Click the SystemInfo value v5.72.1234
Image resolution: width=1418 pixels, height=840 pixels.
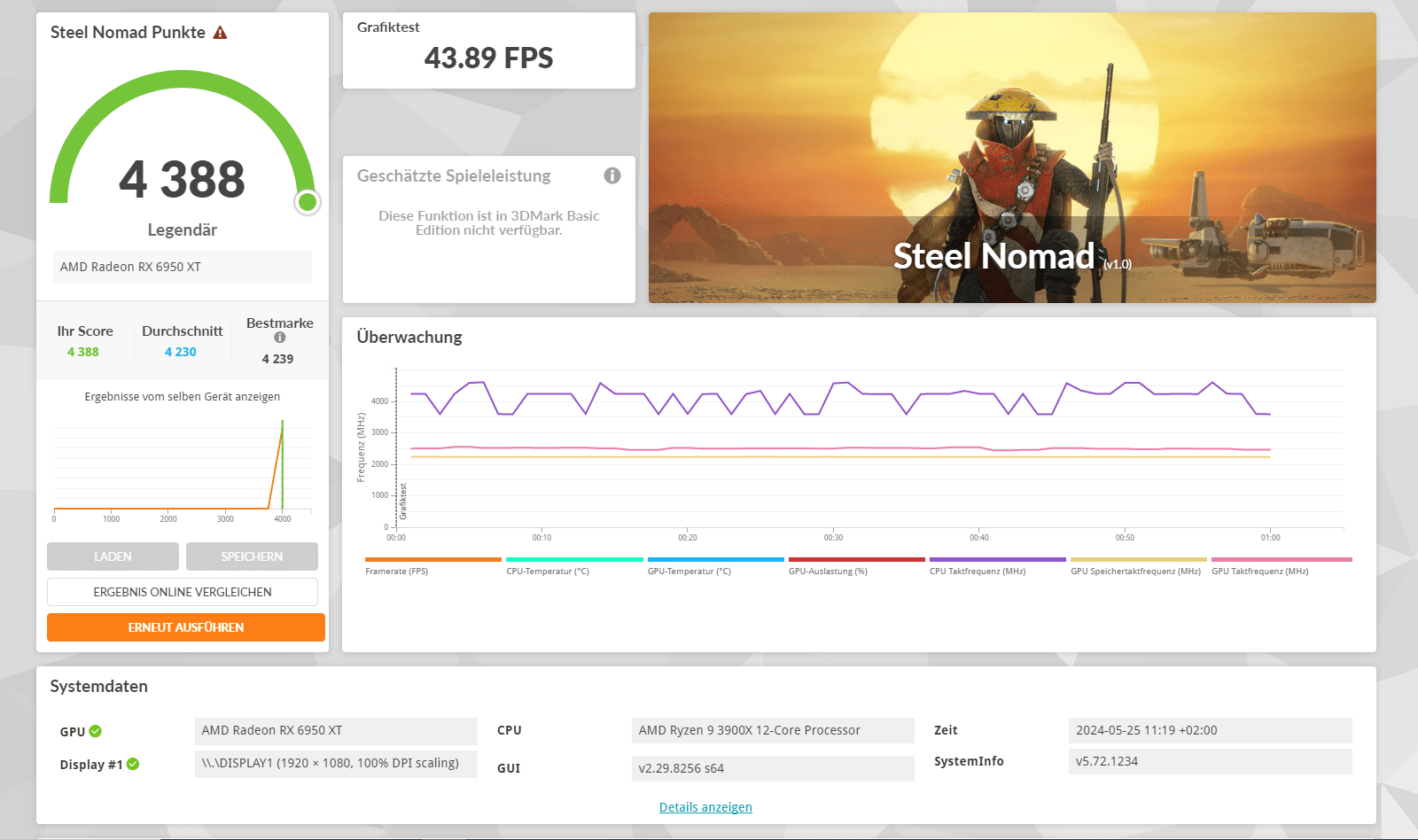[x=1211, y=761]
